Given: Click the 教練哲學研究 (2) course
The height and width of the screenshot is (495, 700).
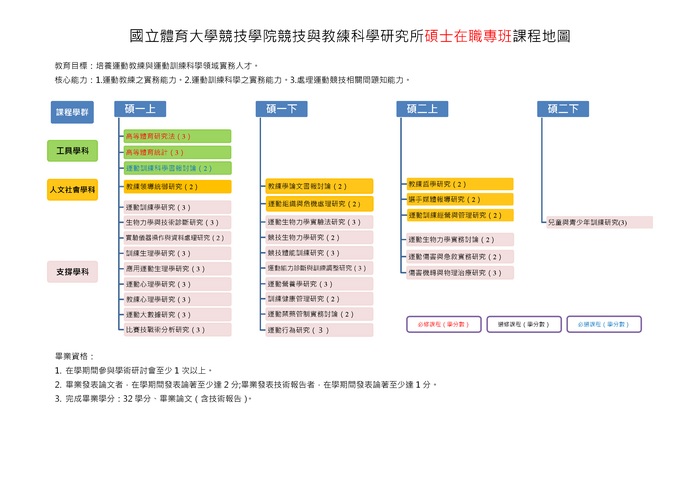Looking at the screenshot, I should tap(460, 184).
